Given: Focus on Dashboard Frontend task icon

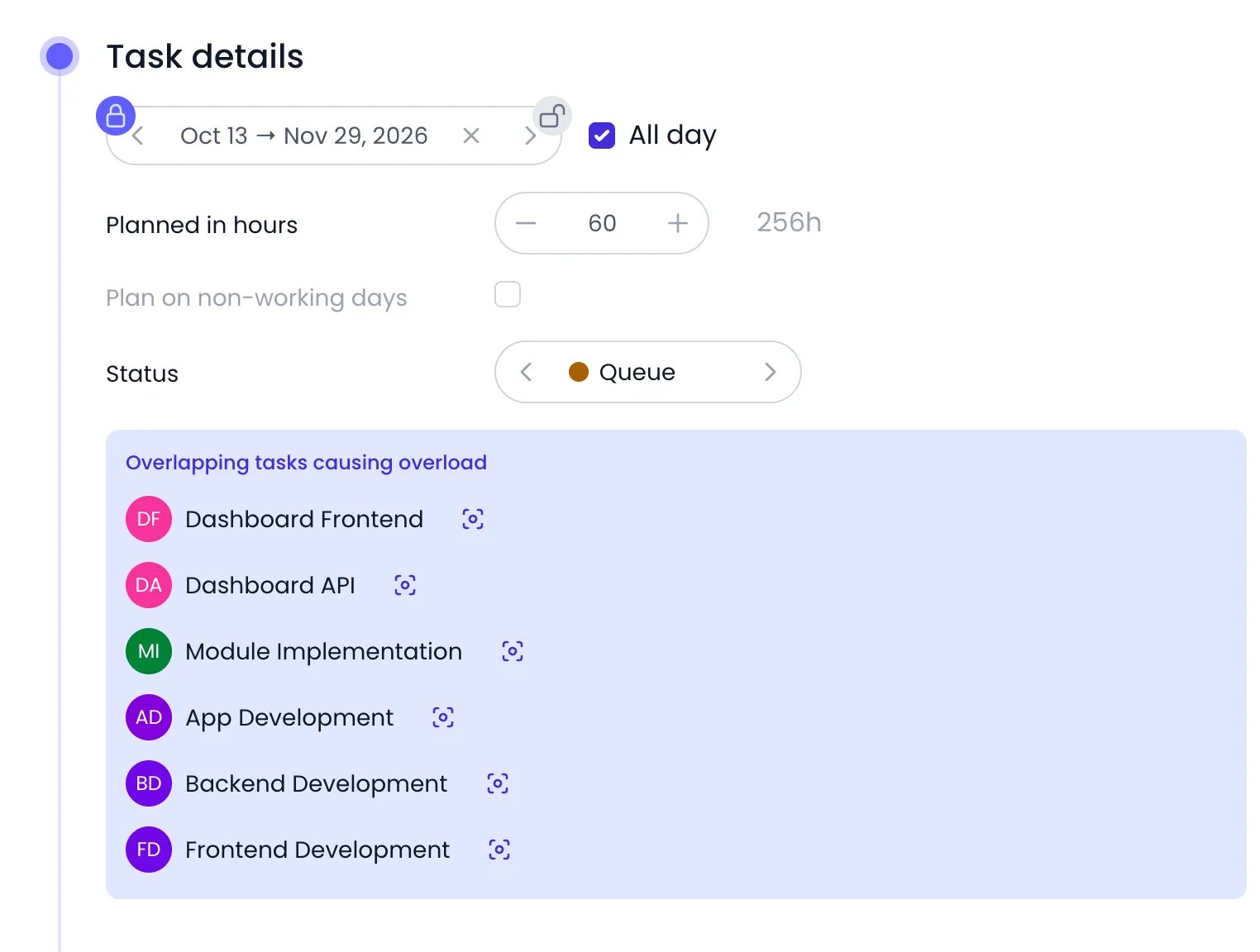Looking at the screenshot, I should (x=473, y=519).
